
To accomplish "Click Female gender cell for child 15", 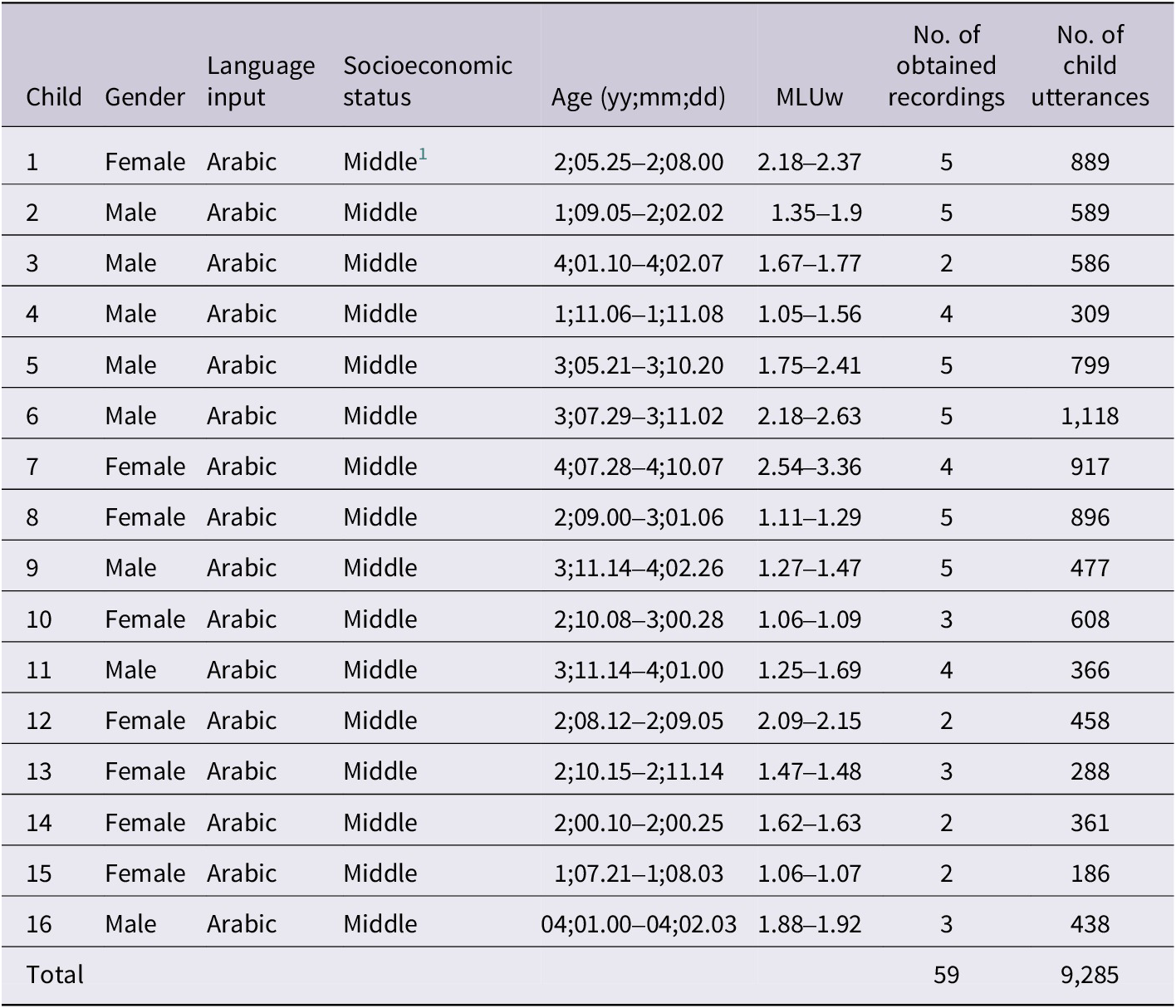I will point(145,873).
